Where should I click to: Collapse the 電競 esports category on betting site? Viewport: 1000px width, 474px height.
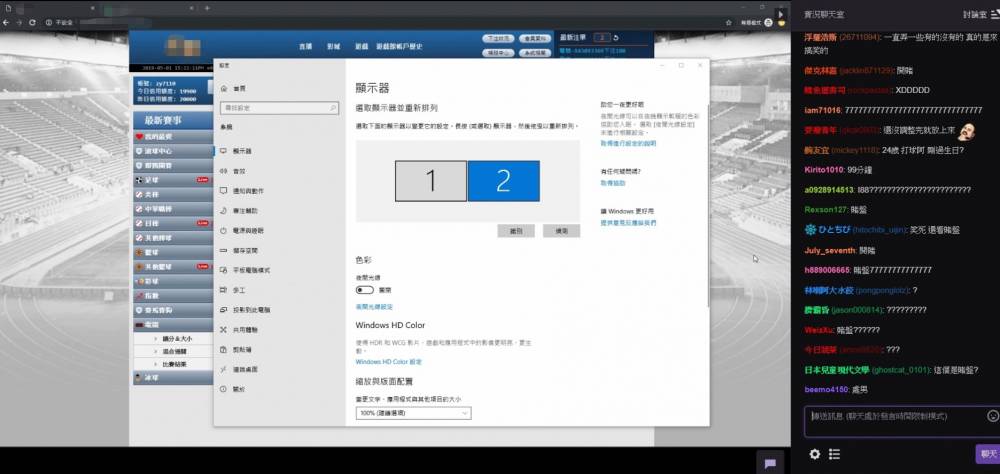(x=173, y=325)
